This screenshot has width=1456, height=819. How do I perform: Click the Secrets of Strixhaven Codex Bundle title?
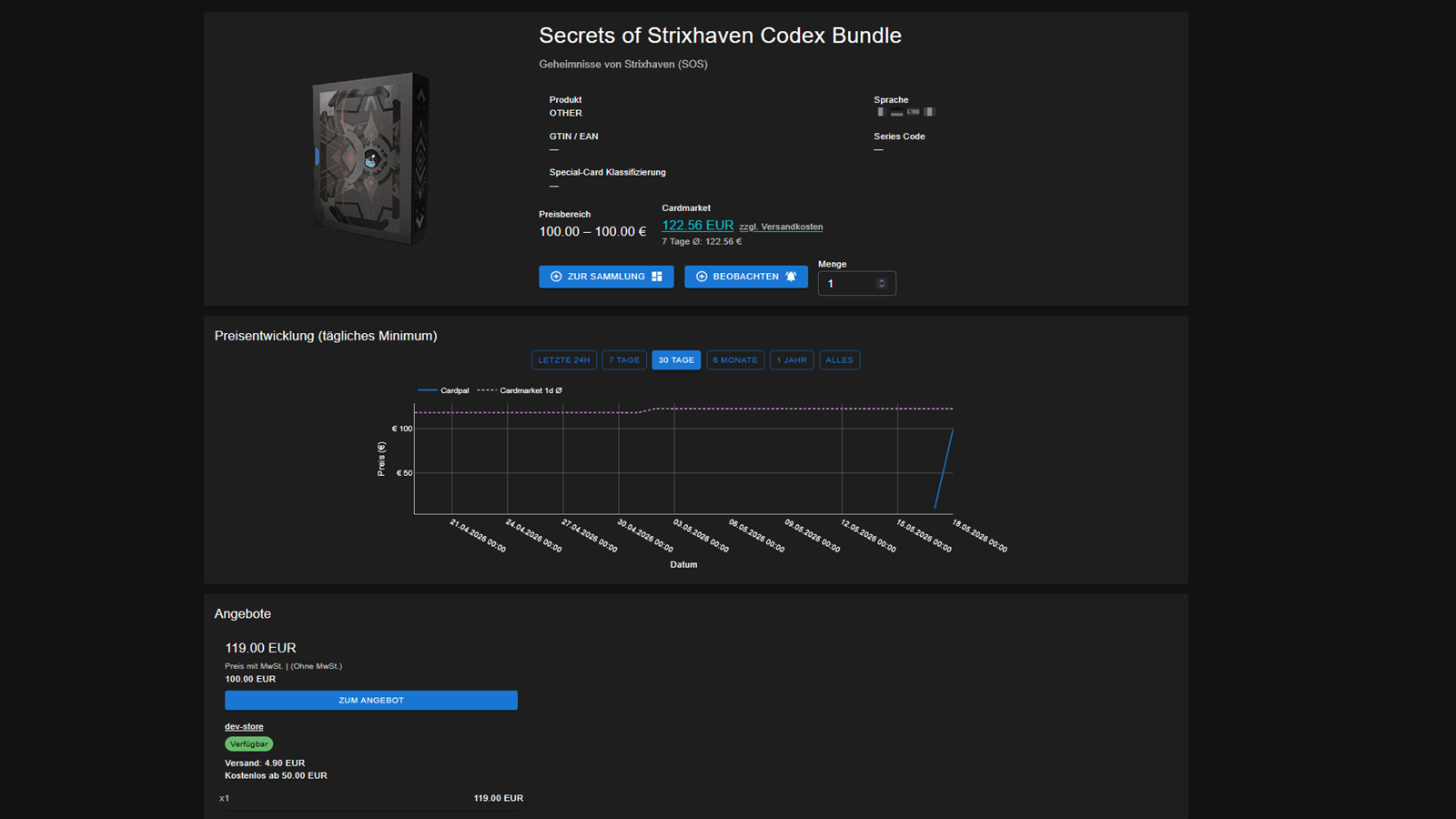coord(720,35)
